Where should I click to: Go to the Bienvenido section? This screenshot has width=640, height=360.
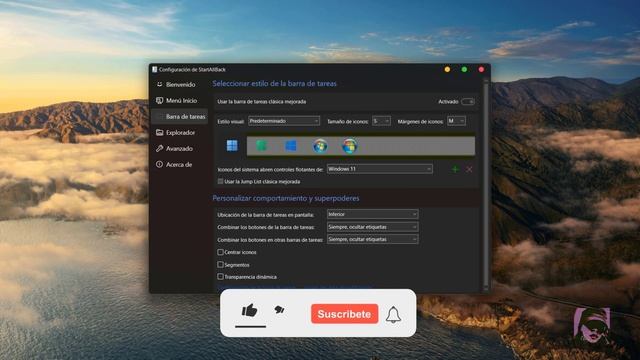[179, 84]
